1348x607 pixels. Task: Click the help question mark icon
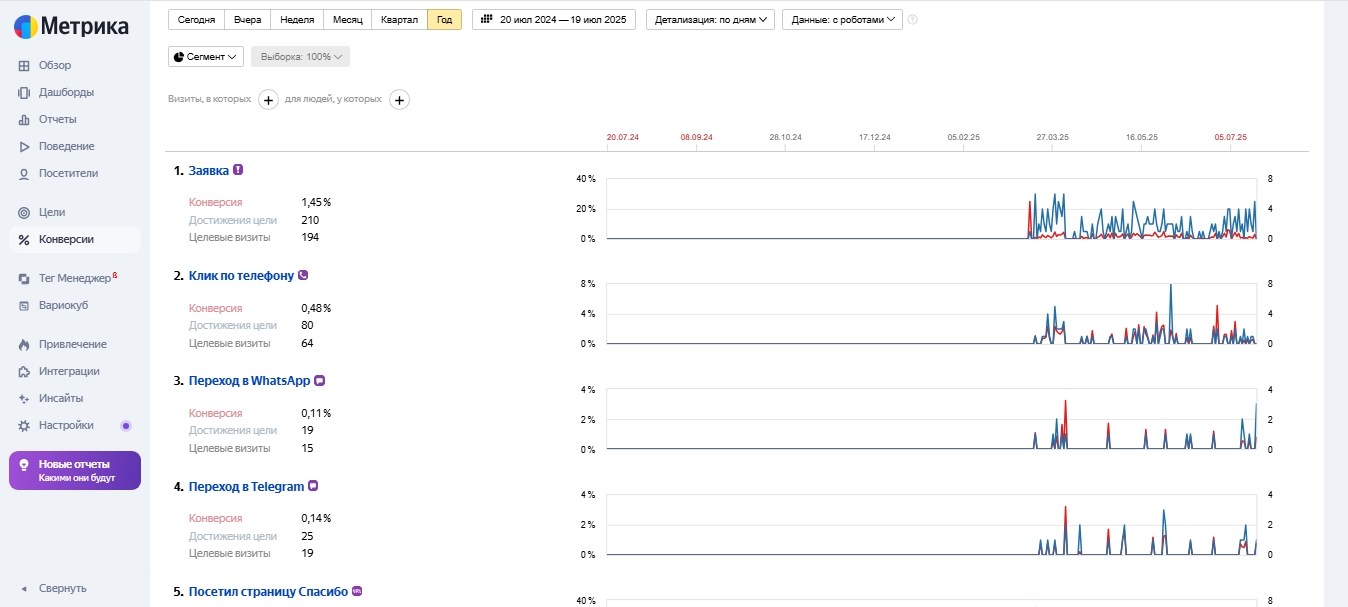[x=912, y=19]
